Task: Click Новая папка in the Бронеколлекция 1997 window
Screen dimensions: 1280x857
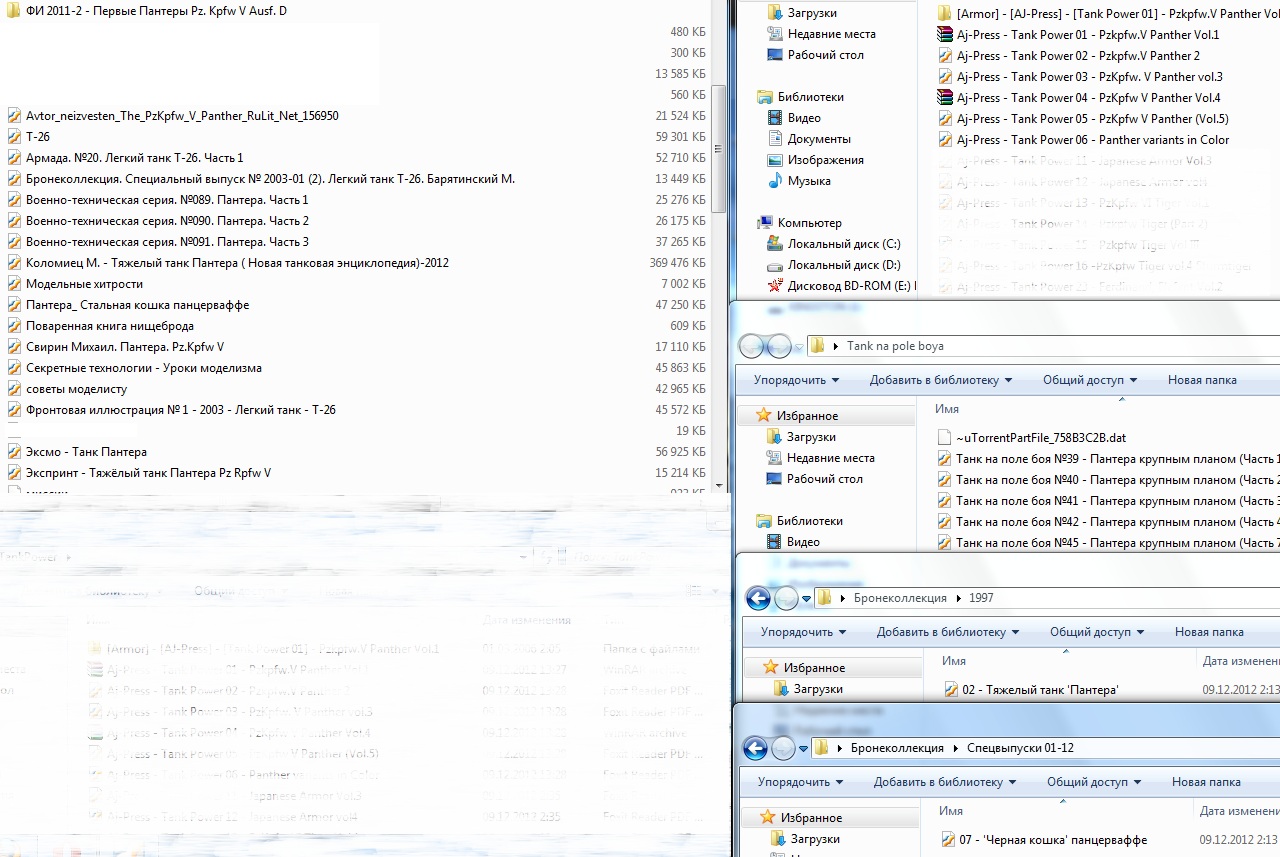Action: (1209, 632)
